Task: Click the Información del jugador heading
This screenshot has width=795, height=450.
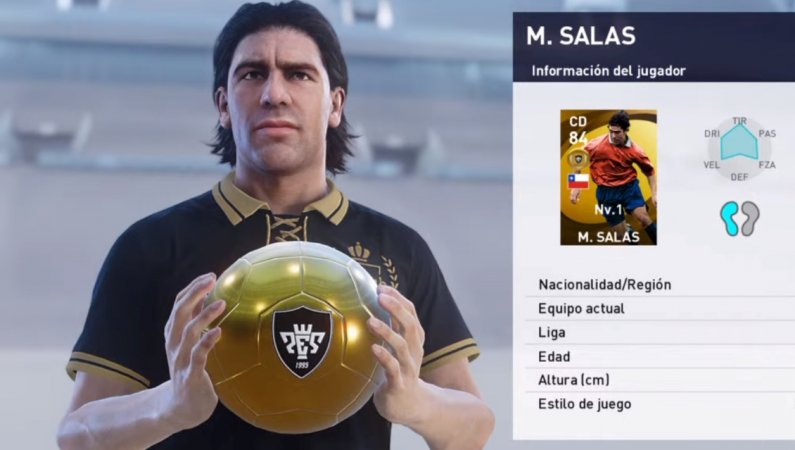Action: 608,71
